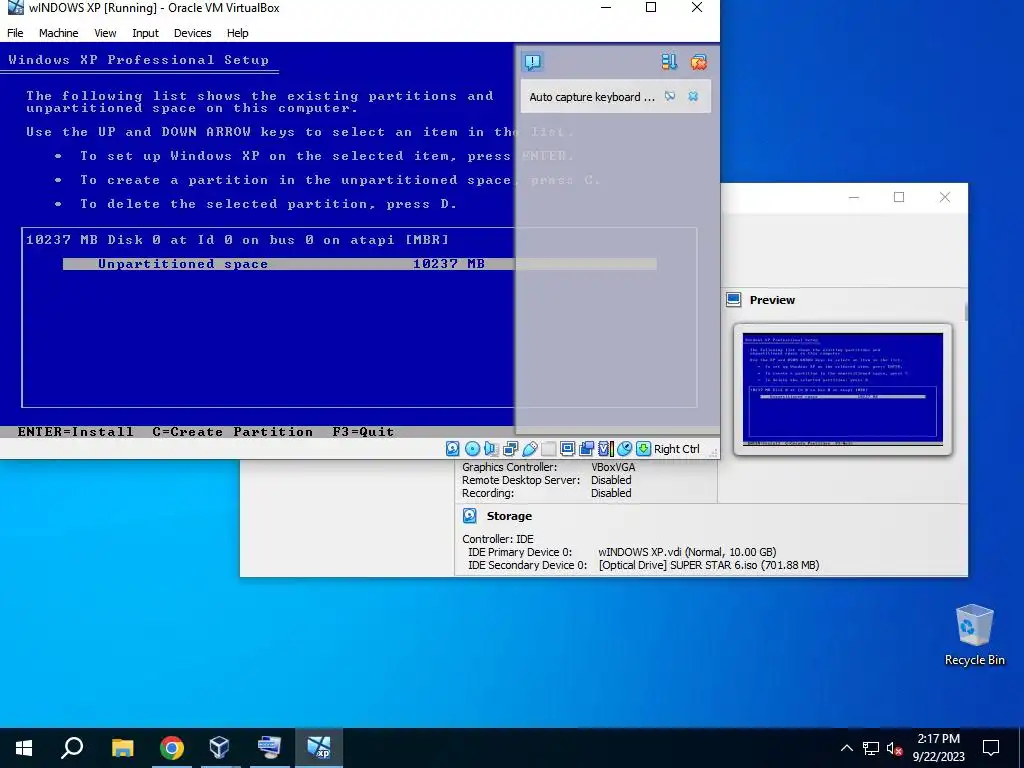
Task: Click the Recording Disabled value
Action: click(x=611, y=493)
